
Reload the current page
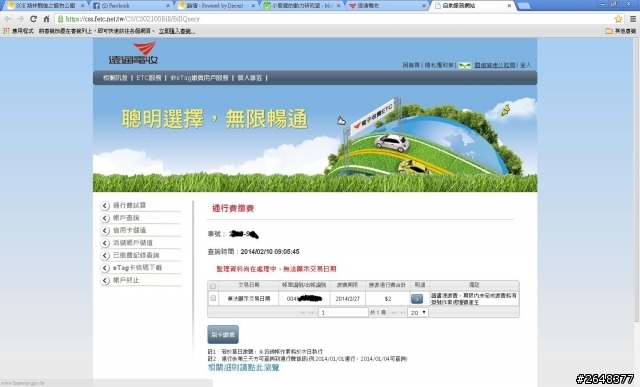coord(33,19)
